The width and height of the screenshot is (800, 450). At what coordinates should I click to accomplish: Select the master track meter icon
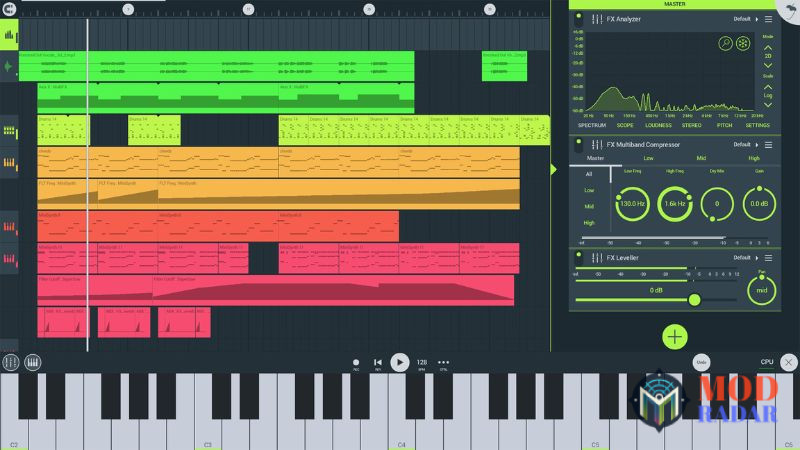coord(9,35)
